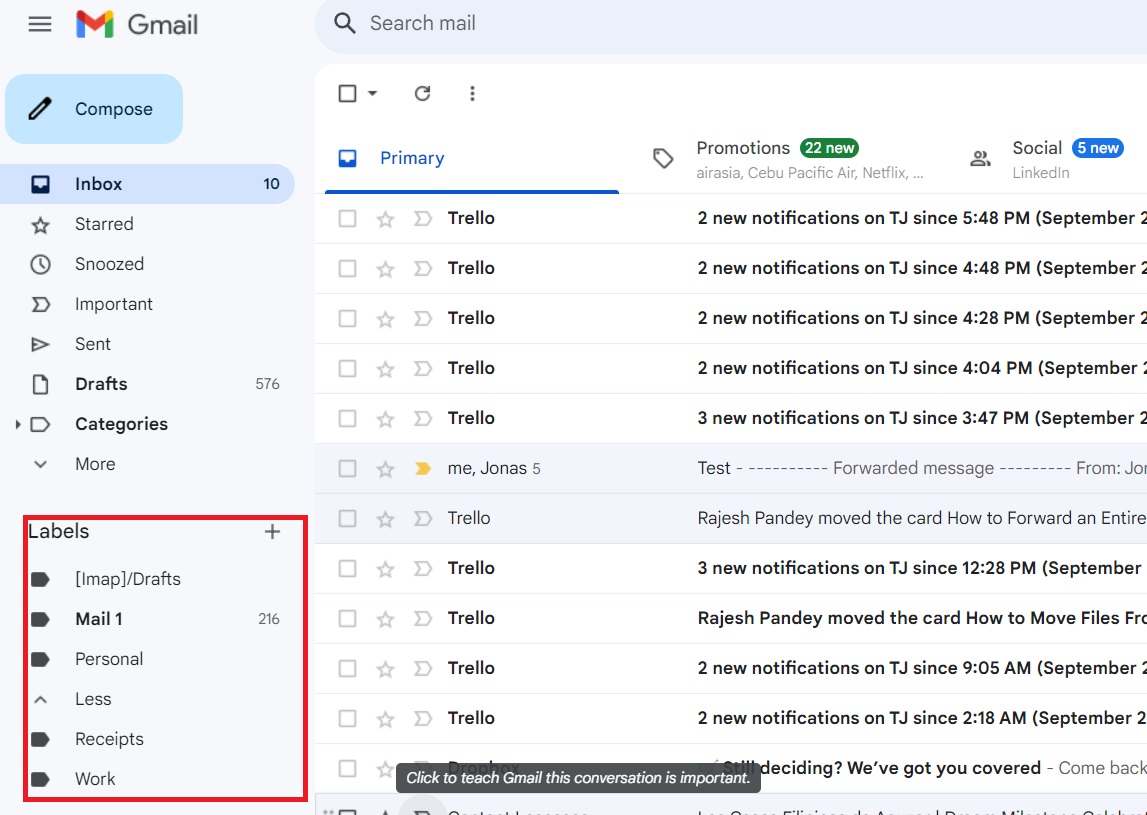Star the Trello 2:18 AM email
The width and height of the screenshot is (1147, 815).
pyautogui.click(x=386, y=718)
